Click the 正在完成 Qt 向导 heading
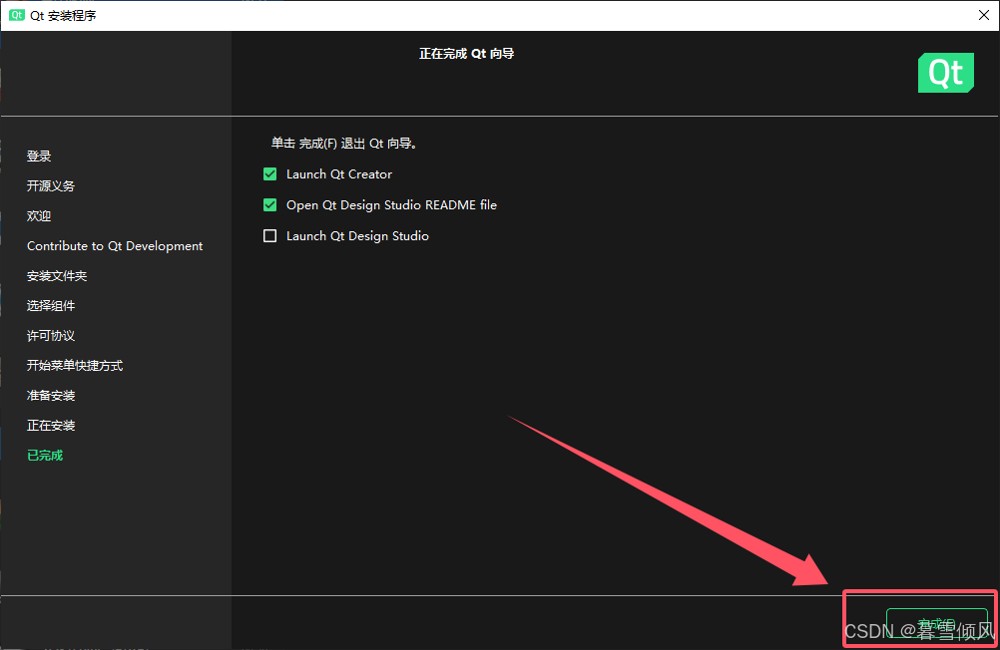 [x=467, y=54]
